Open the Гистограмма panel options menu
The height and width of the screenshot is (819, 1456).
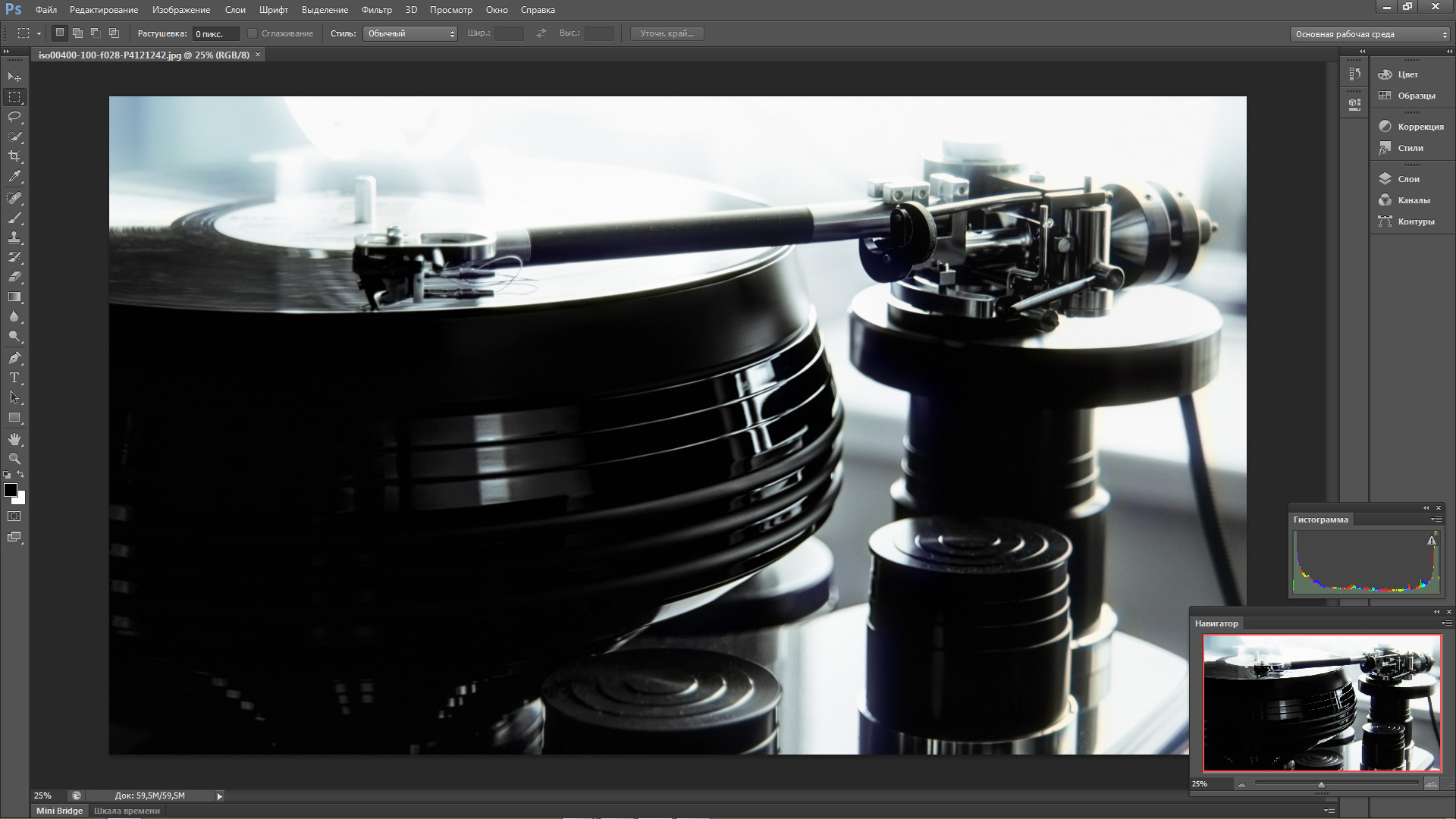(x=1436, y=519)
